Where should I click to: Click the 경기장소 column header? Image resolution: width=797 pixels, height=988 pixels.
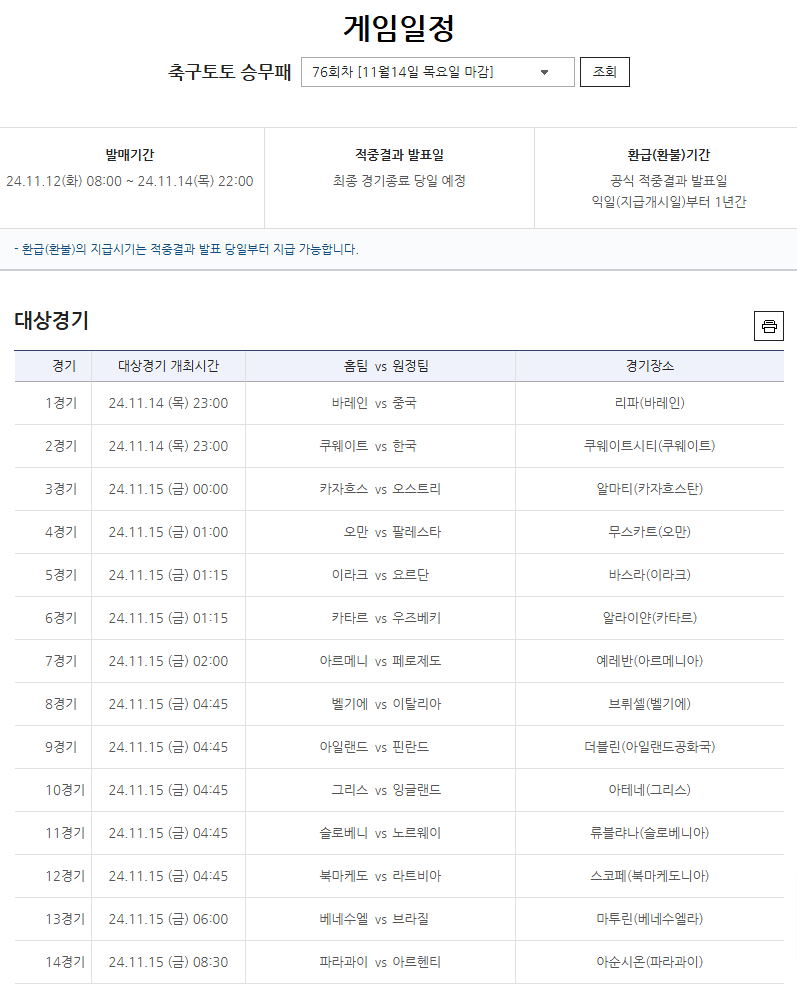click(649, 366)
